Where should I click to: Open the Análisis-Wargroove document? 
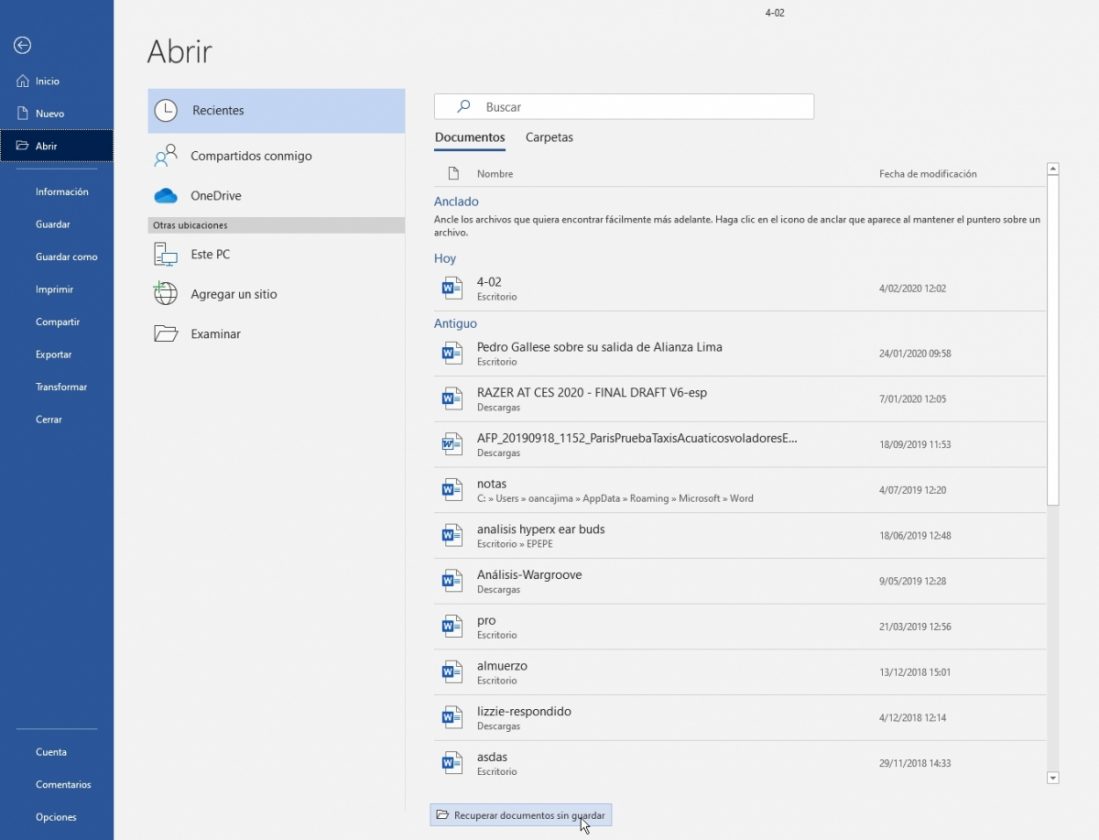529,576
